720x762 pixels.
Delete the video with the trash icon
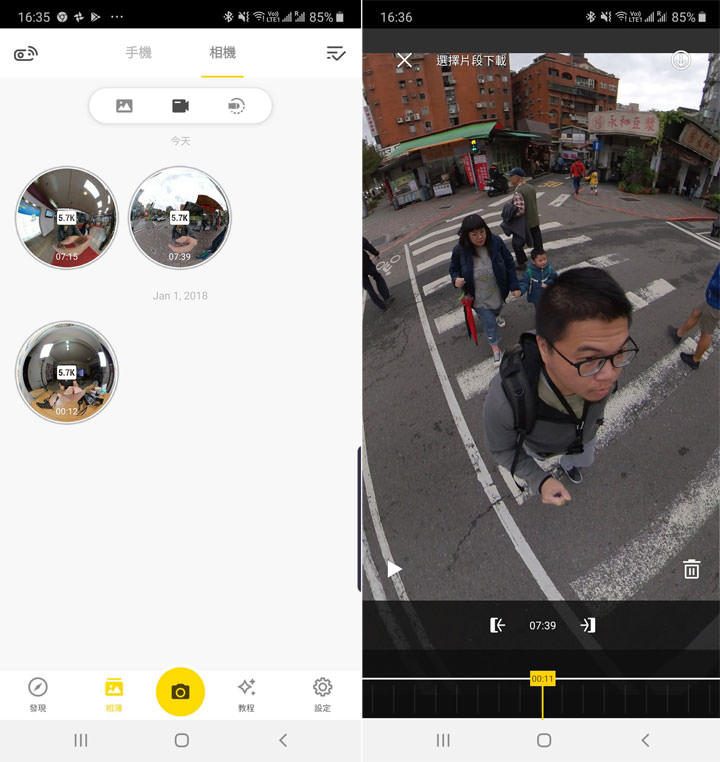691,569
